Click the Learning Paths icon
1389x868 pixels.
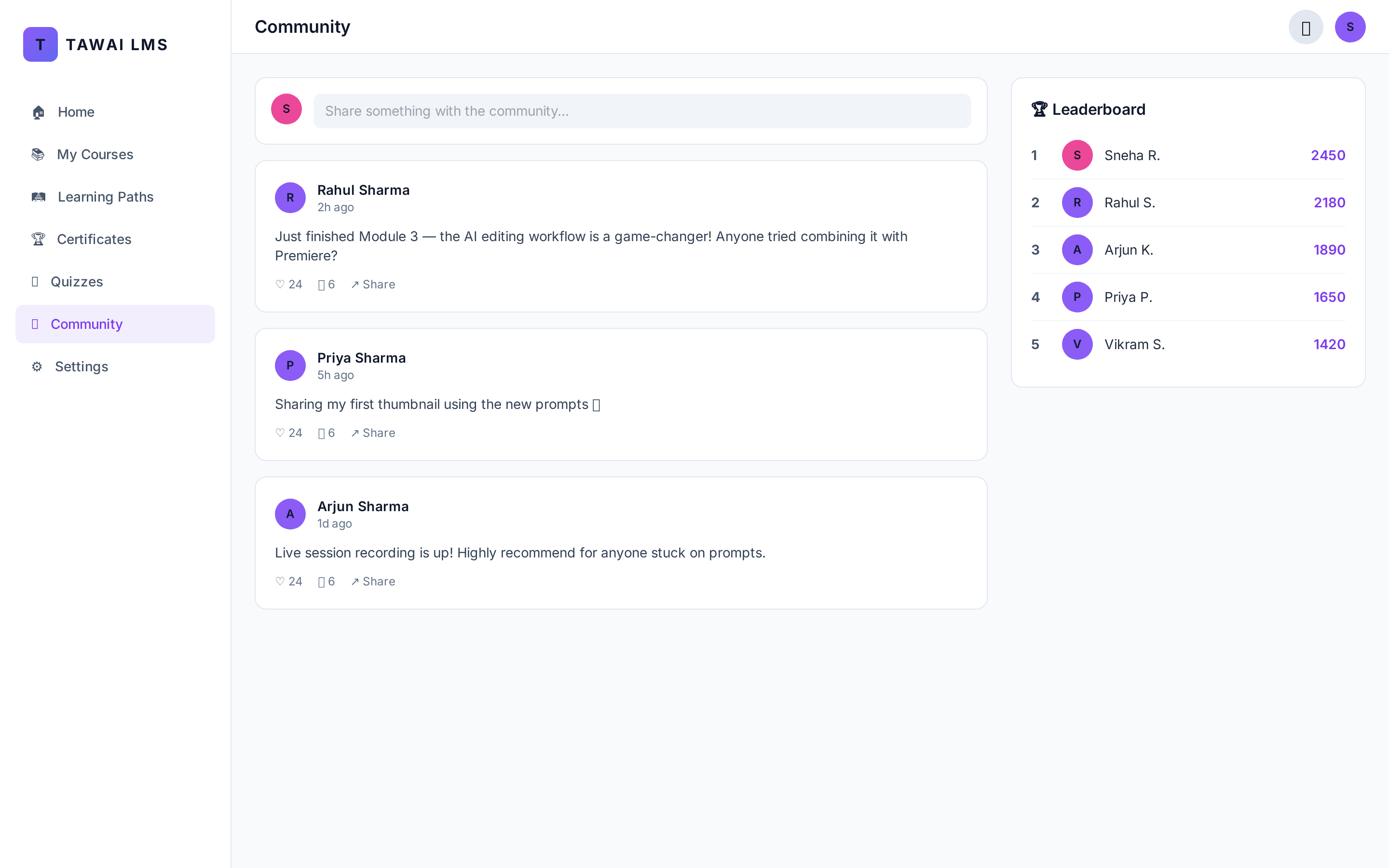coord(39,197)
